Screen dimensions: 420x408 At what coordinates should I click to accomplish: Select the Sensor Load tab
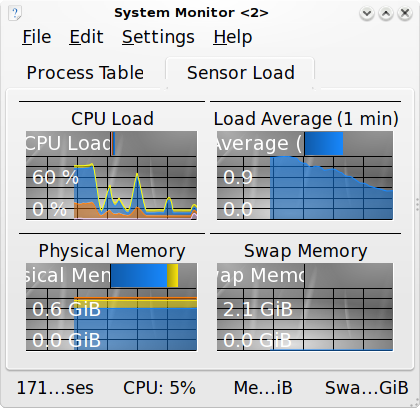point(241,73)
